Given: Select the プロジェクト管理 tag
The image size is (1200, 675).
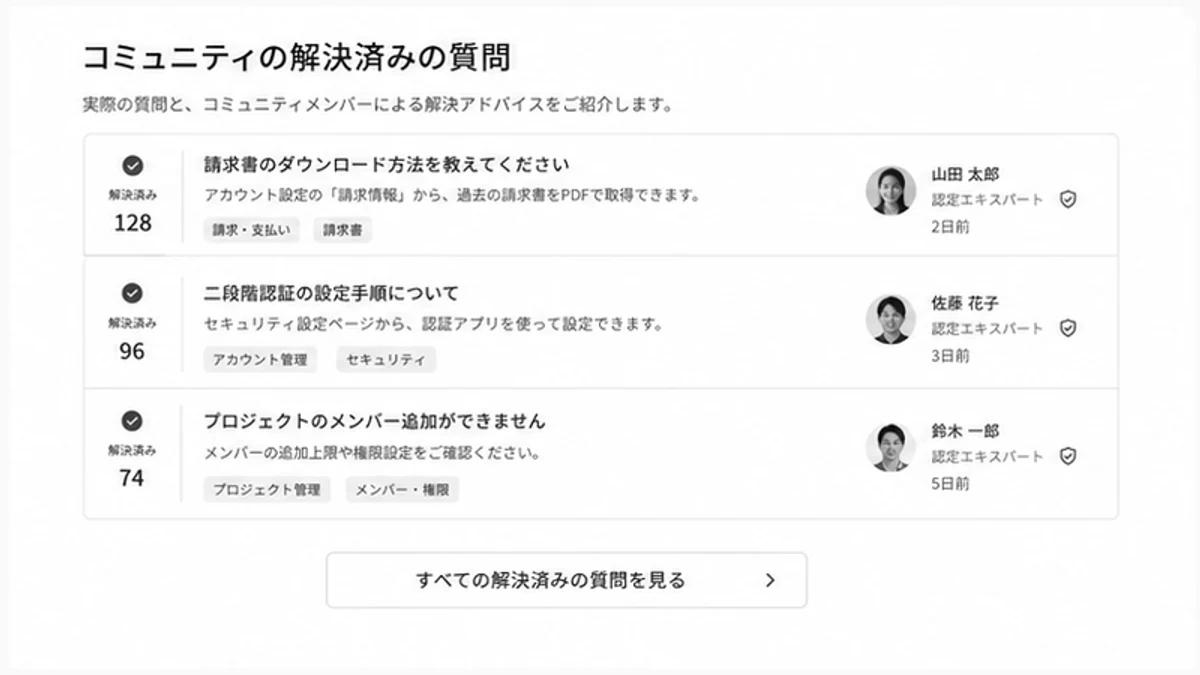Looking at the screenshot, I should pos(266,489).
